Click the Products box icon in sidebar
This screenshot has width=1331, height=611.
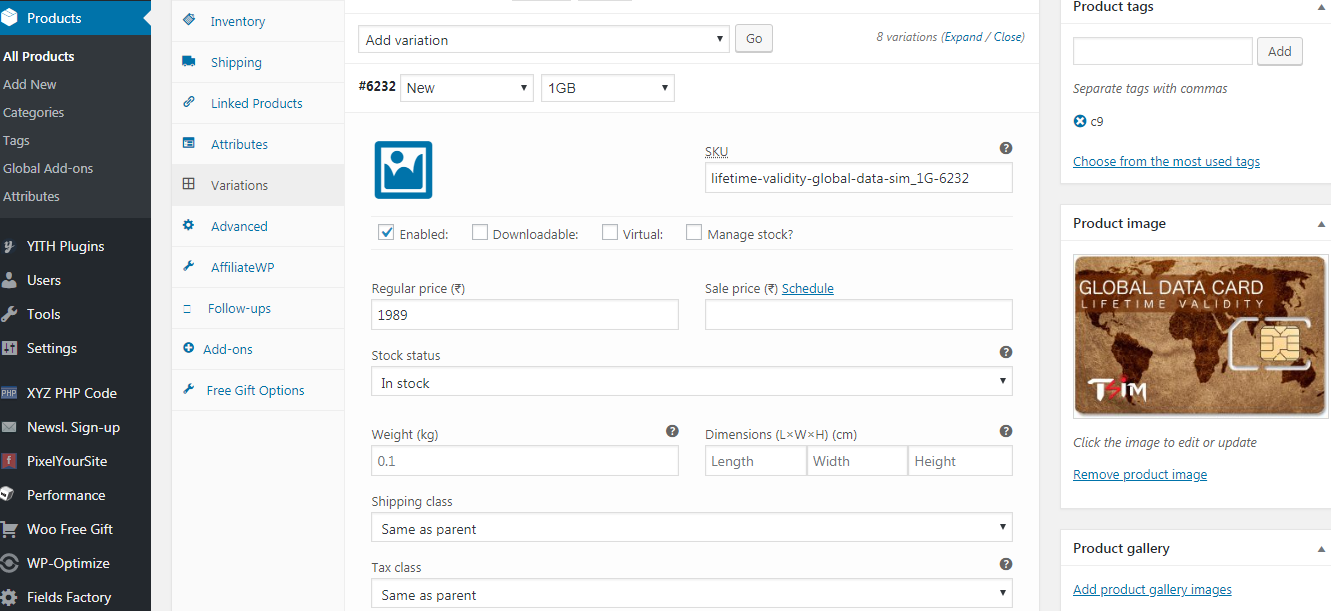(x=10, y=18)
